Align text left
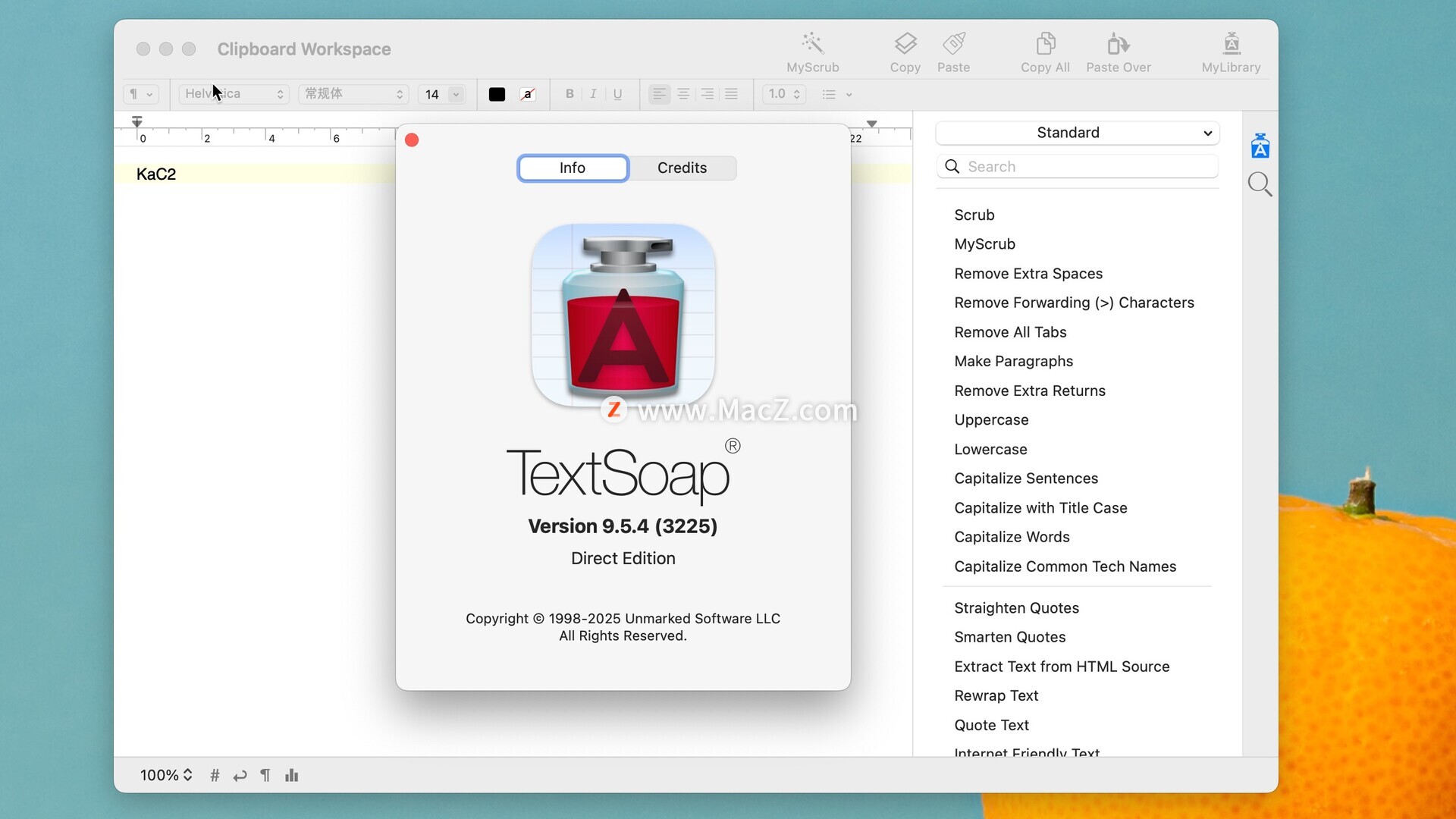 point(659,94)
